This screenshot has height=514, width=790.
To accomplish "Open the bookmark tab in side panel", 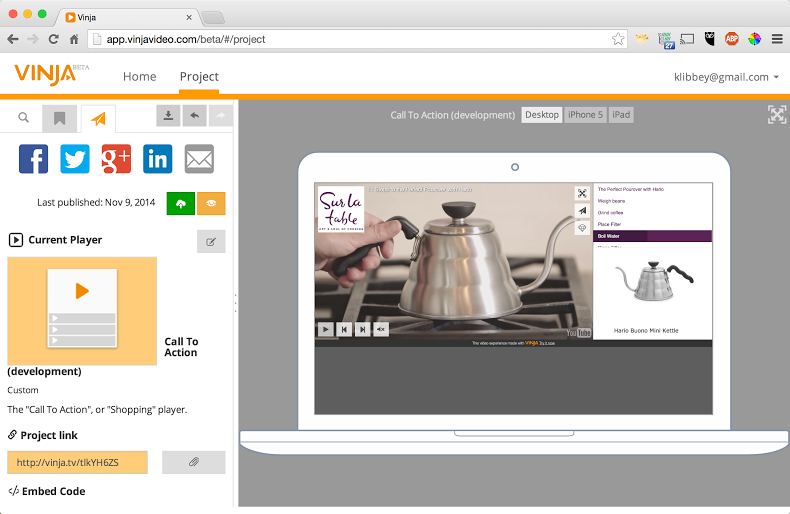I will pos(60,118).
